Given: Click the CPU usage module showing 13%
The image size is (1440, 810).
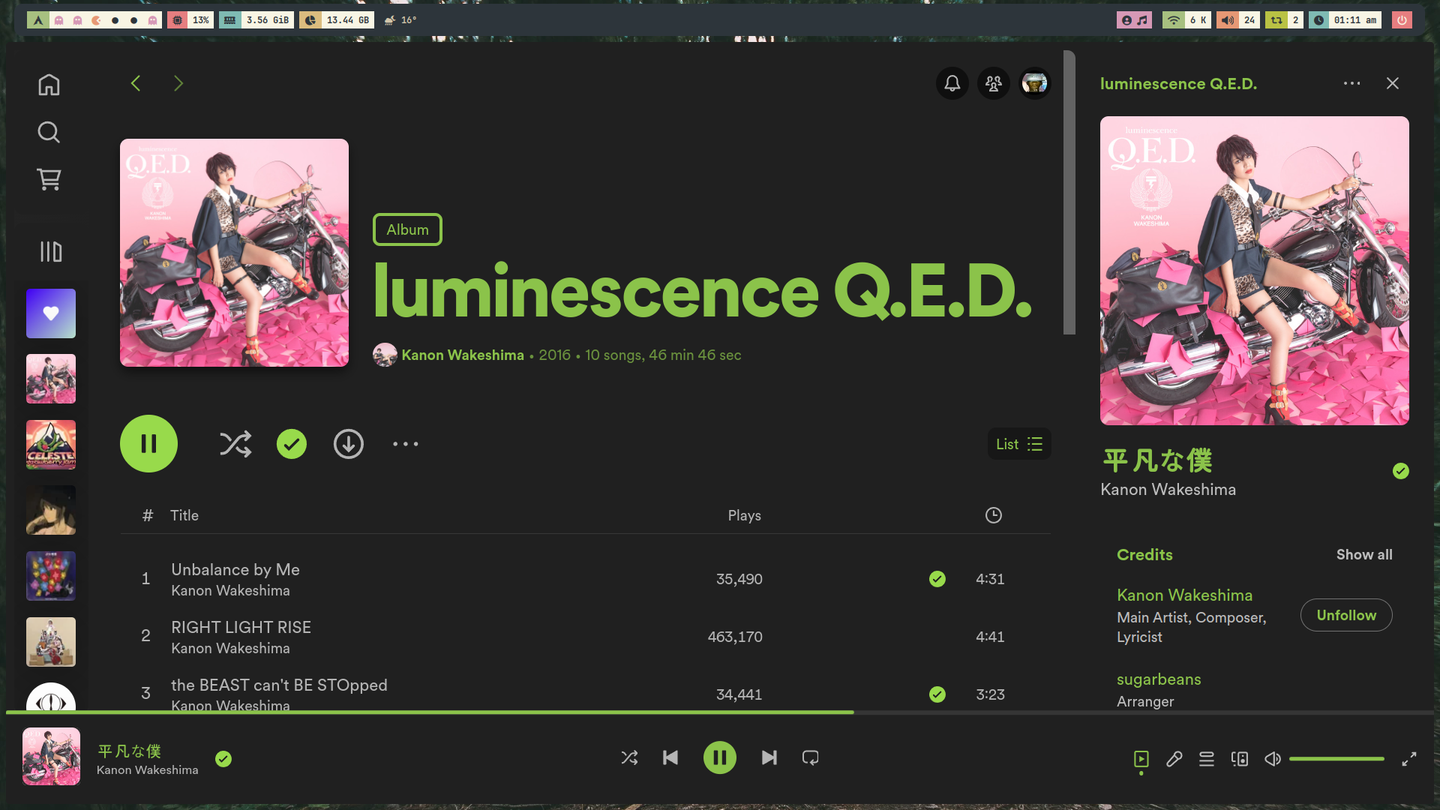Looking at the screenshot, I should [x=191, y=20].
